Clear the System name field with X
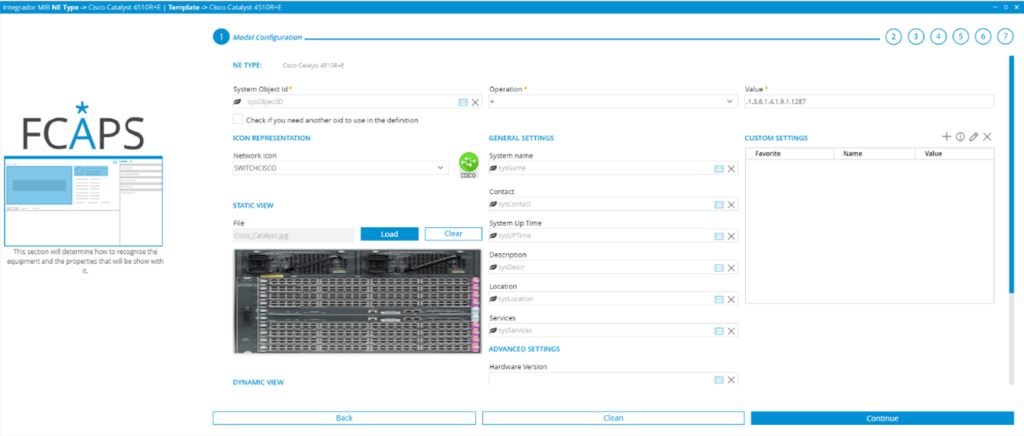Screen dimensions: 1024x436 pos(731,168)
